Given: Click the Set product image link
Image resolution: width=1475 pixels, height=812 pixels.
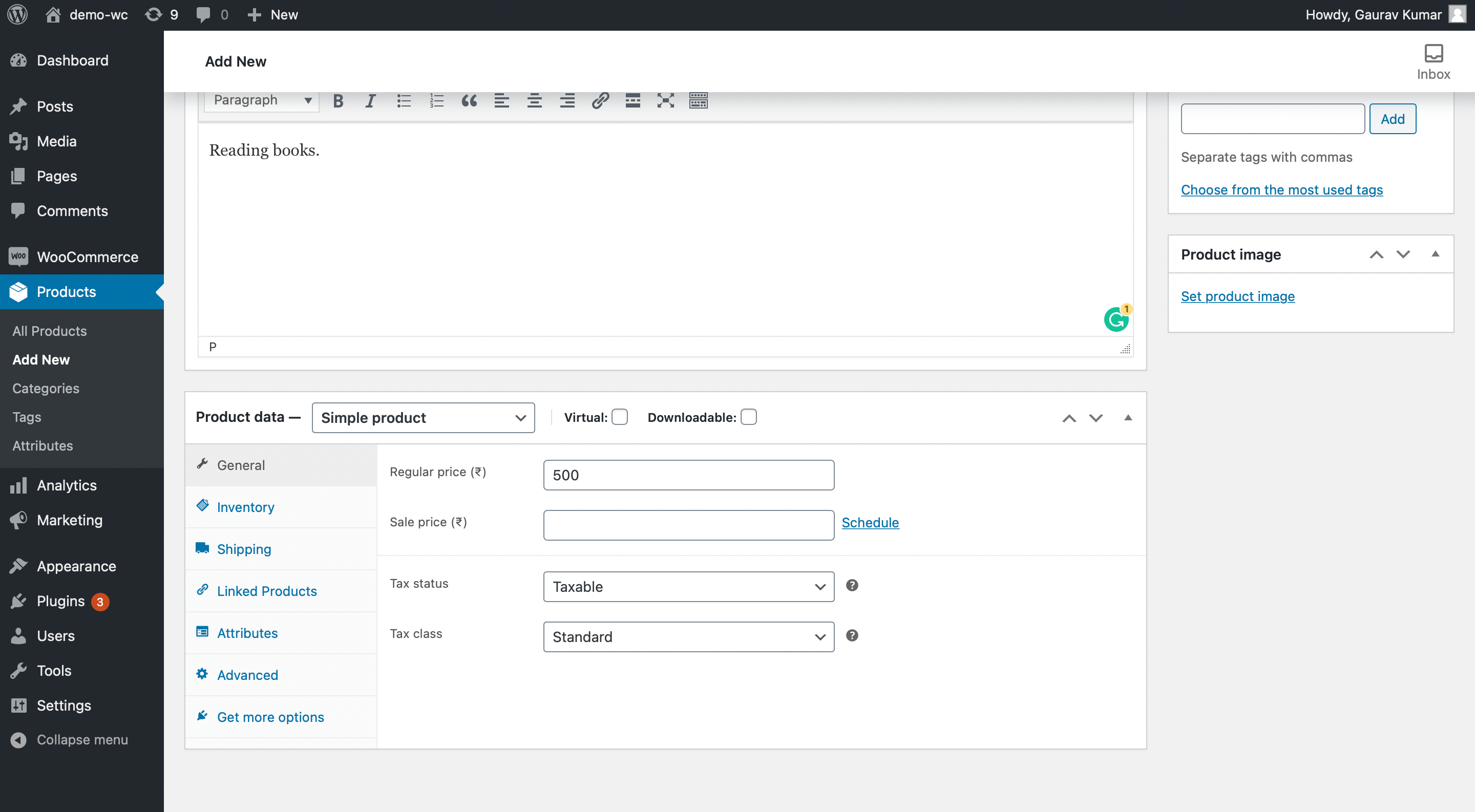Looking at the screenshot, I should click(1237, 296).
